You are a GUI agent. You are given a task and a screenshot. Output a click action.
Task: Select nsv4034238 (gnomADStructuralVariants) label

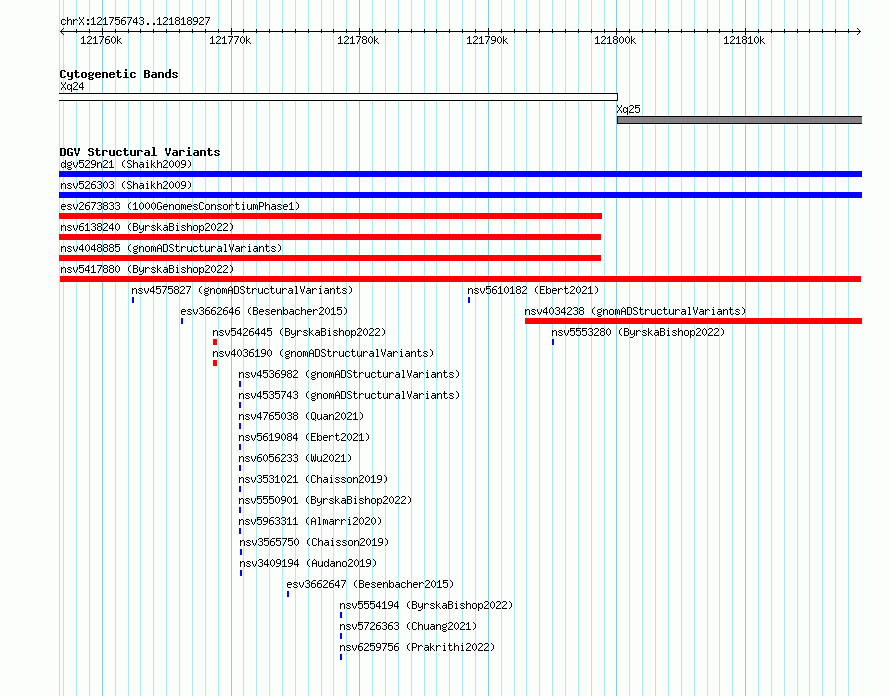click(x=635, y=311)
